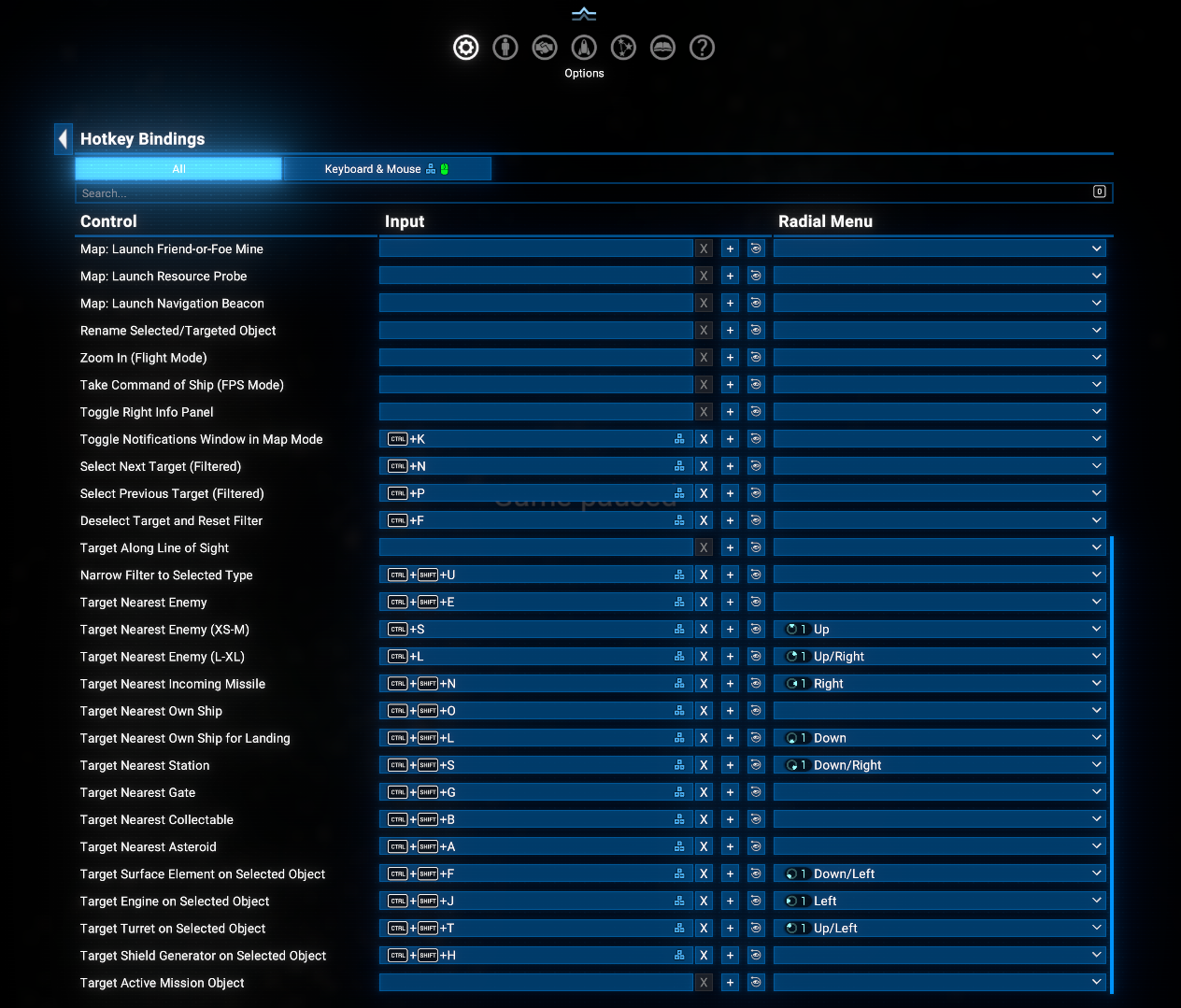Click Ctrl+P input for Select Previous Target
Viewport: 1181px width, 1008px height.
point(536,493)
